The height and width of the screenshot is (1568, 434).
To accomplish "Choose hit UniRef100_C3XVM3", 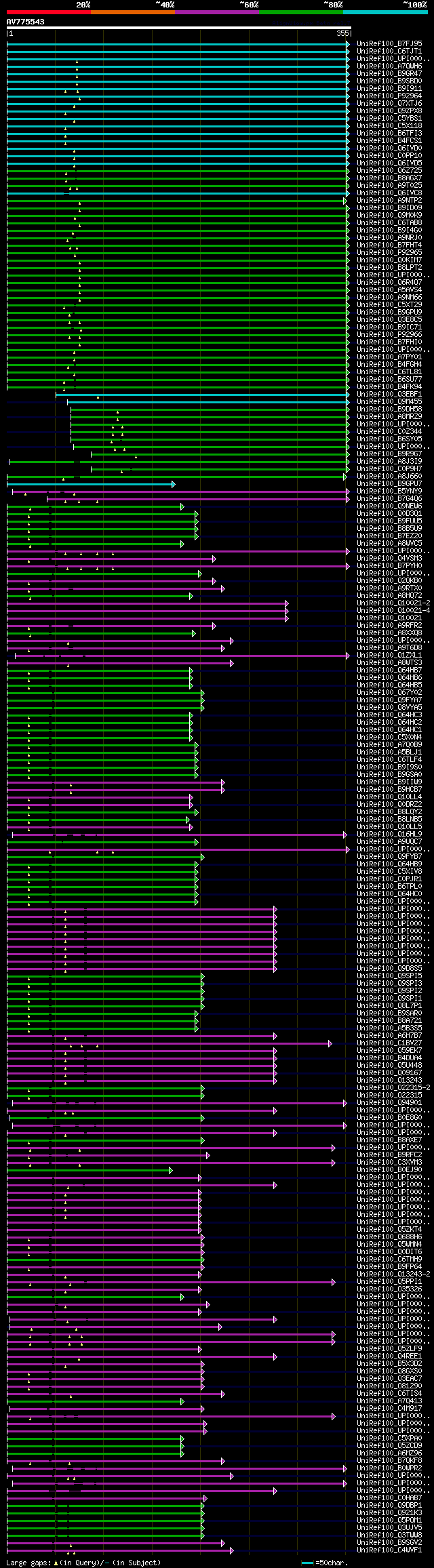I will click(x=389, y=1162).
